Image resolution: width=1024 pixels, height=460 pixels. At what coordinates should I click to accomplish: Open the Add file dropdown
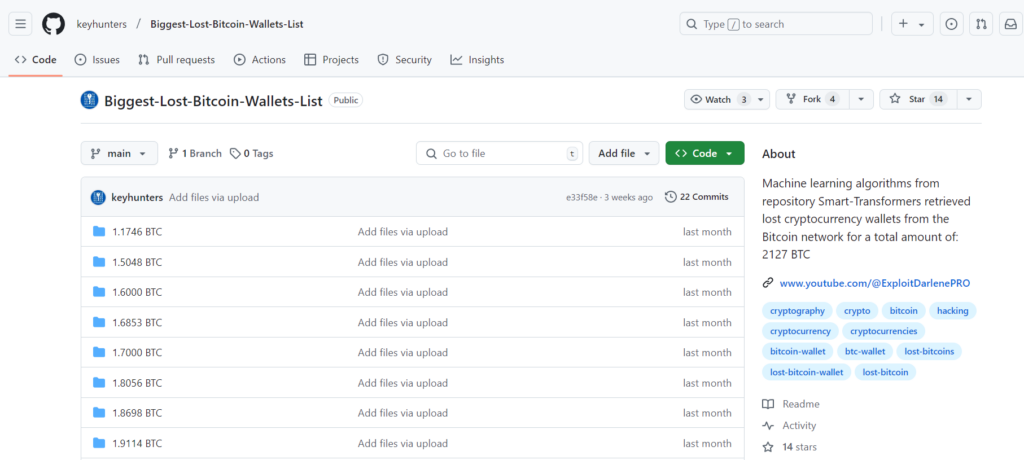(624, 154)
